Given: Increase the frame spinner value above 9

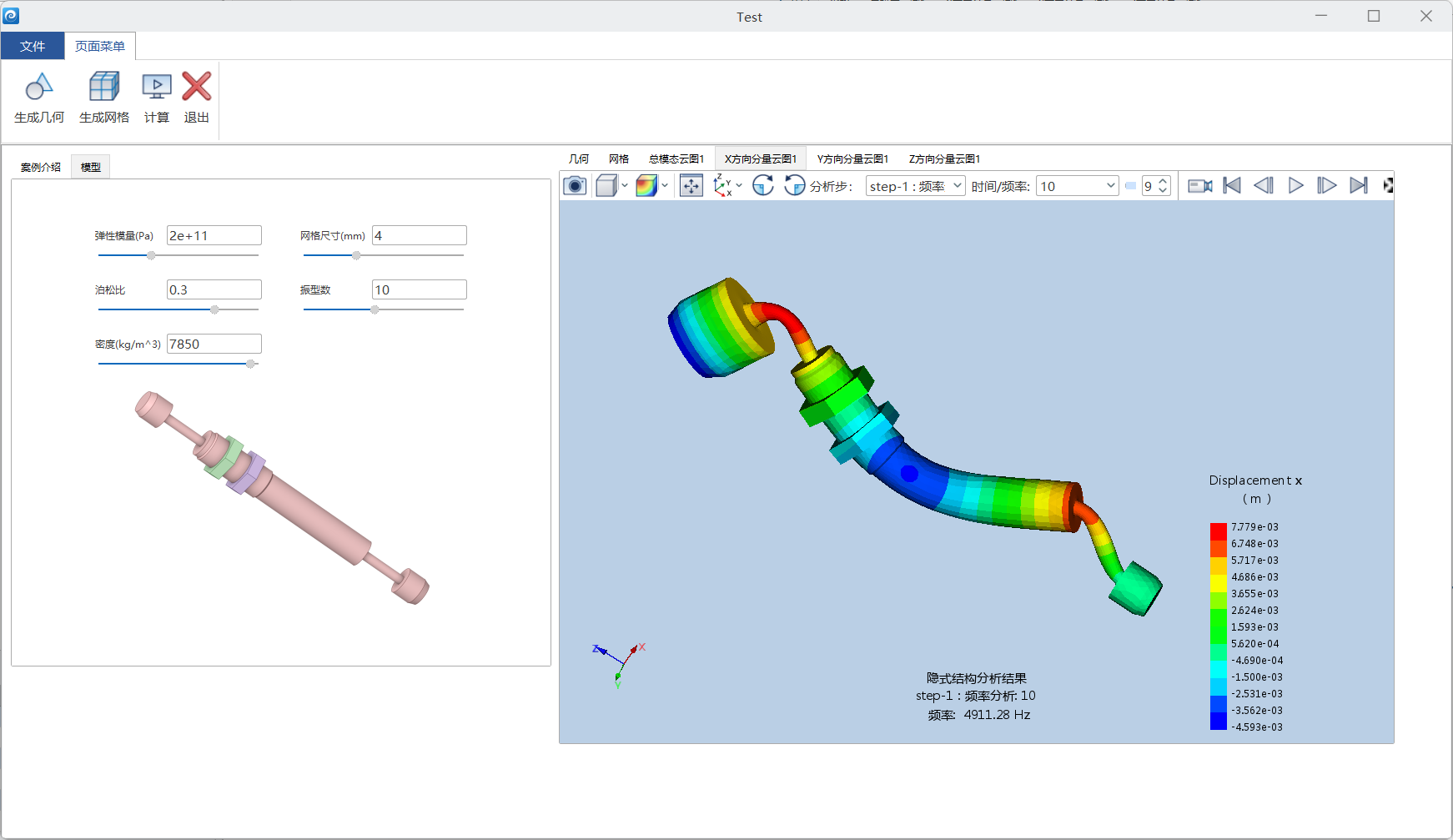Looking at the screenshot, I should (x=1164, y=181).
